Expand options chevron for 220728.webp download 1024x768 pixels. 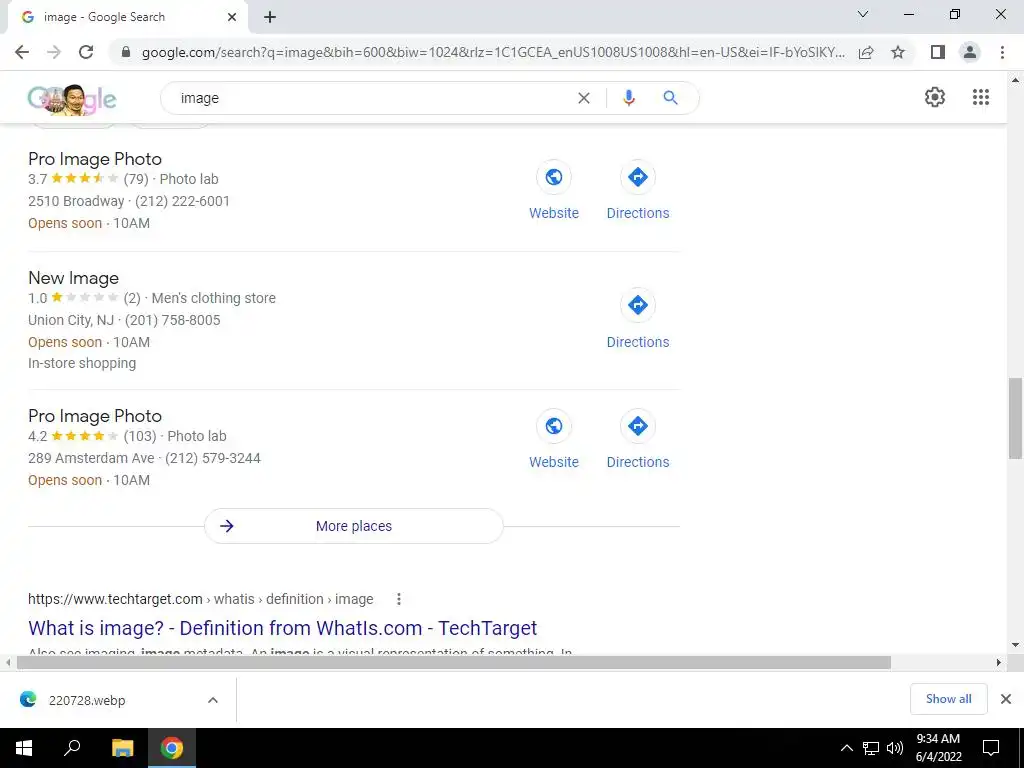(x=213, y=700)
